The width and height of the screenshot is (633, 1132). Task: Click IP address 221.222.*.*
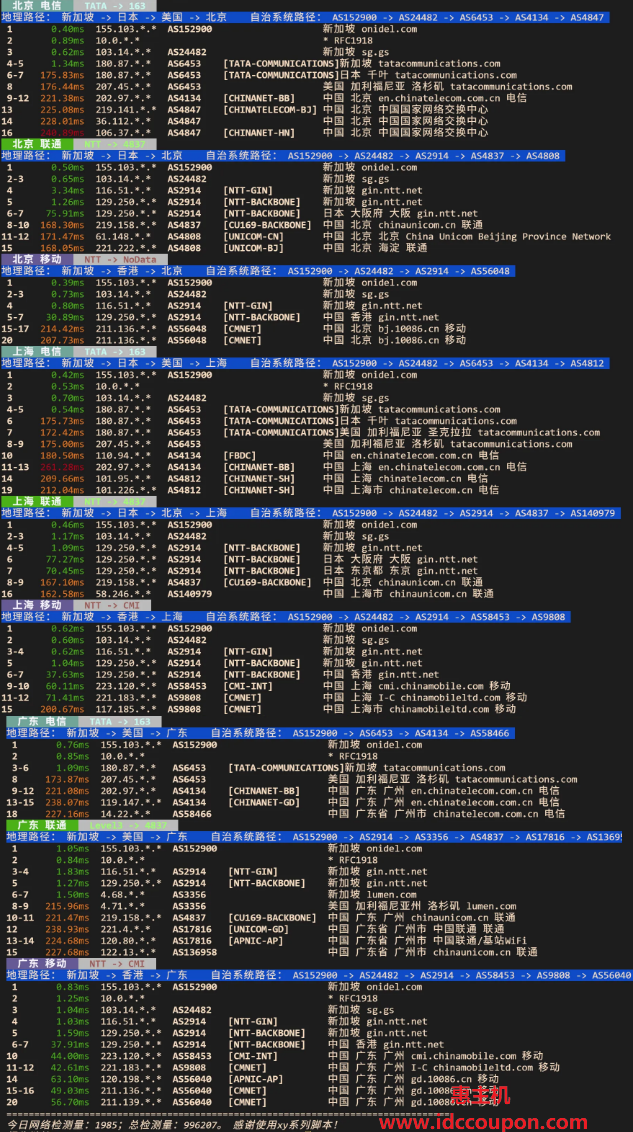pos(126,248)
